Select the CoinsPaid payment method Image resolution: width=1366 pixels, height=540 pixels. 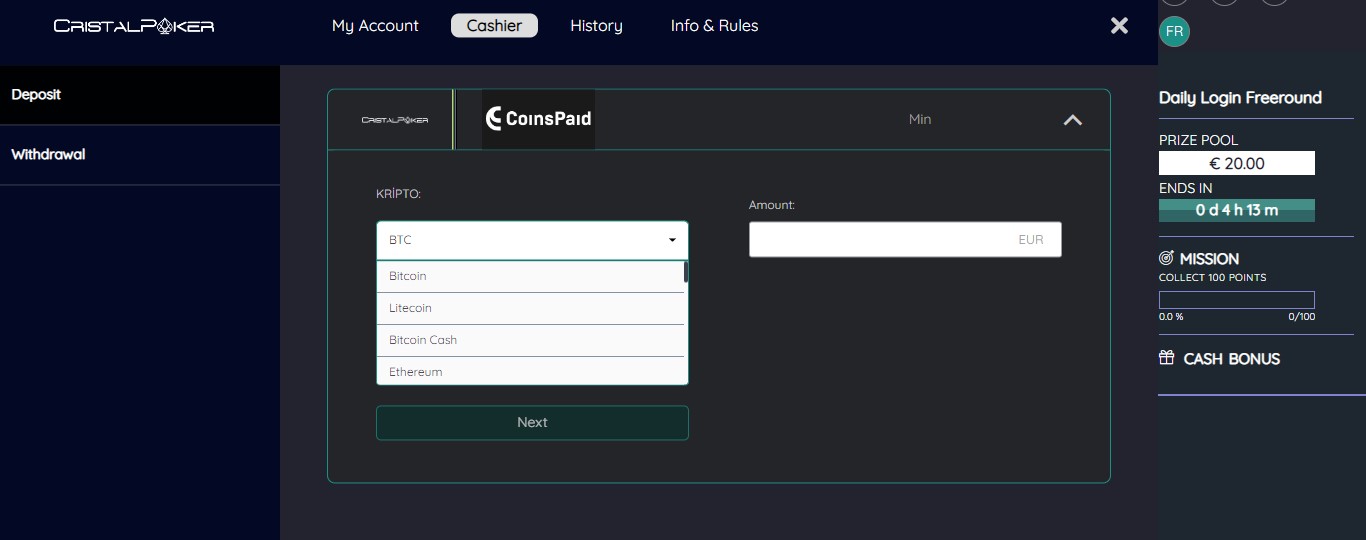[538, 119]
